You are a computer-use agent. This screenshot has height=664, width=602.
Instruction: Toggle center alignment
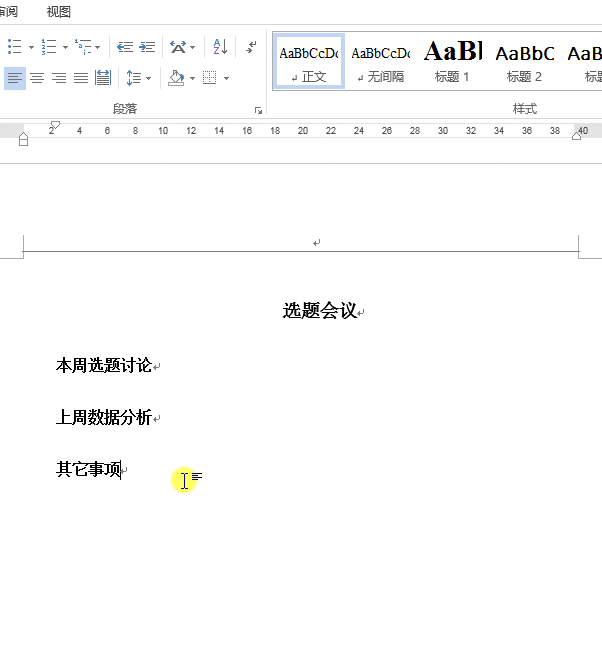click(x=37, y=78)
